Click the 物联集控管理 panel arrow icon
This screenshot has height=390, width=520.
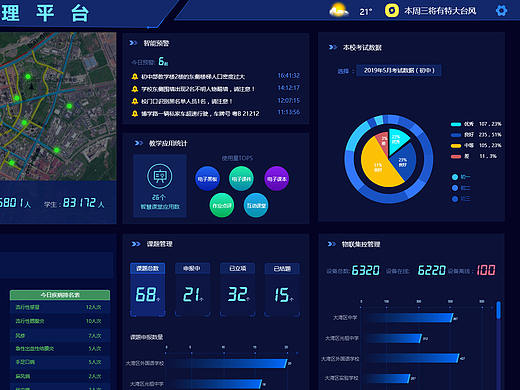pyautogui.click(x=332, y=244)
